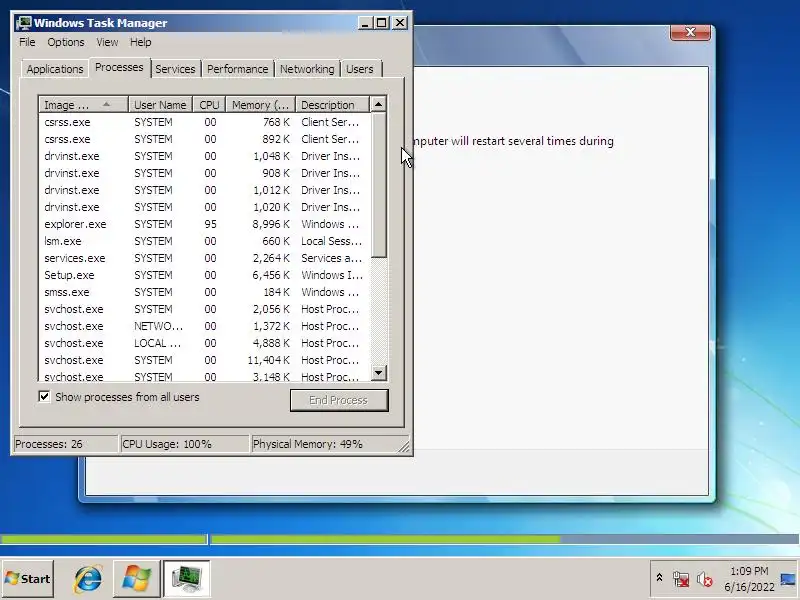The height and width of the screenshot is (600, 800).
Task: Select drvinst.exe using 908 K memory
Action: [204, 173]
